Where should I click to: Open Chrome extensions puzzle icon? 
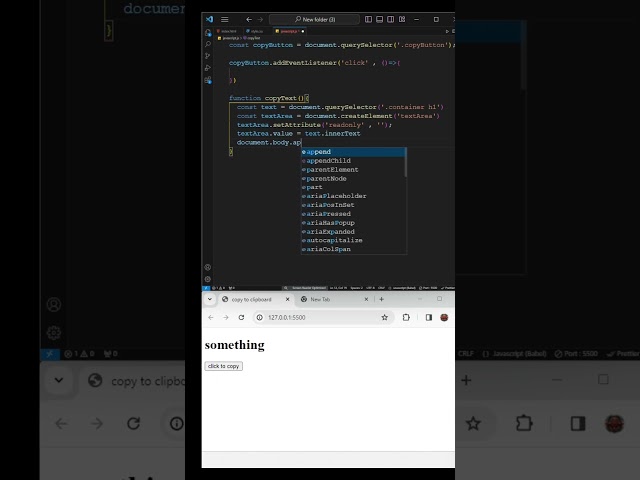pyautogui.click(x=406, y=318)
